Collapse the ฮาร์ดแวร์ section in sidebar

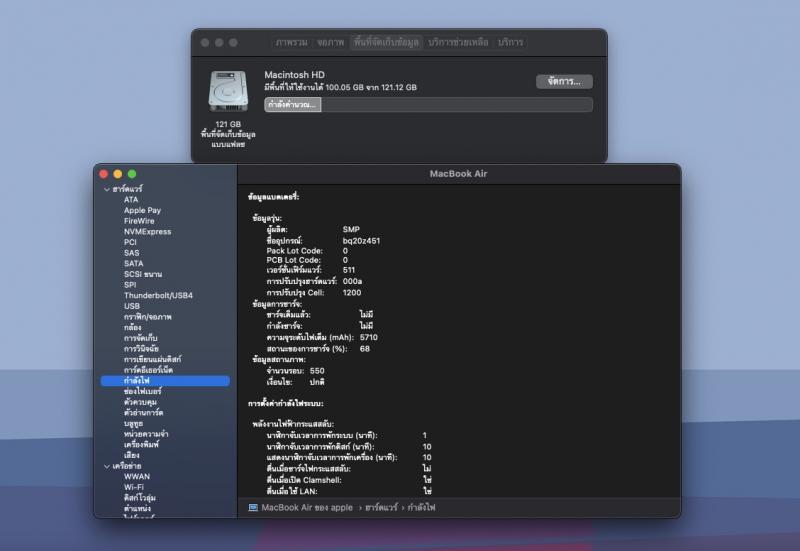click(107, 189)
